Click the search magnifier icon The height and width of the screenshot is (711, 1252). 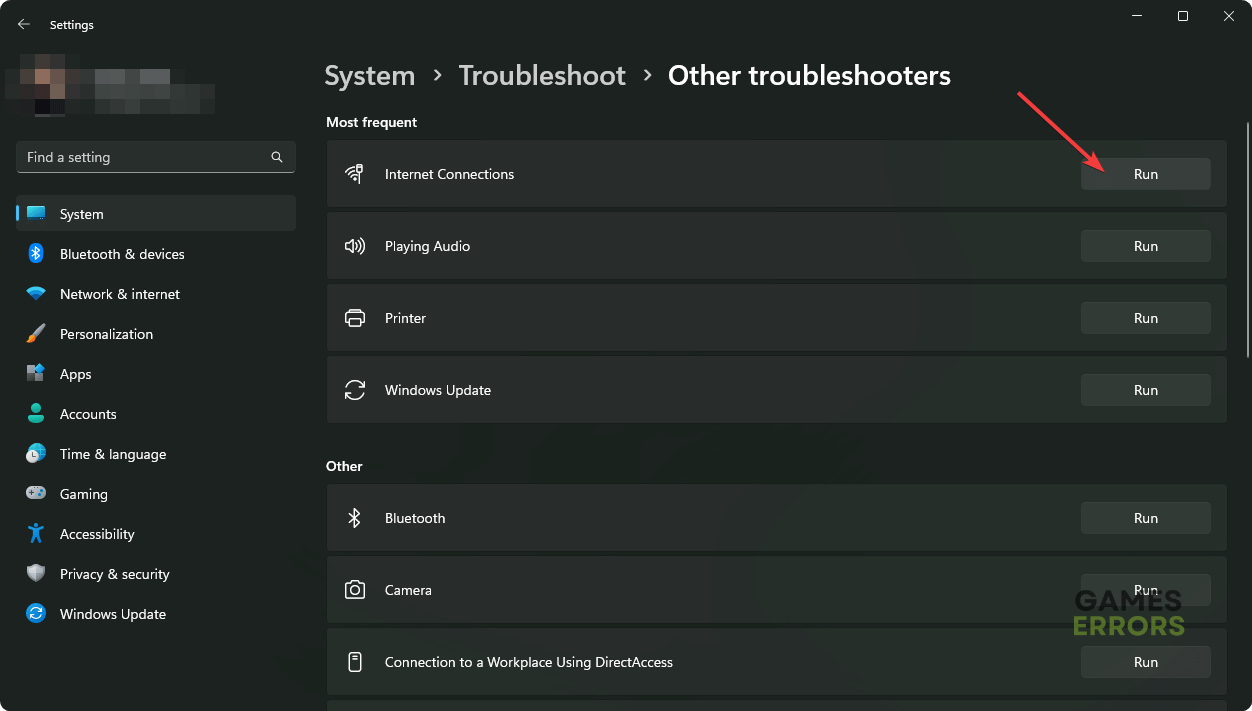pyautogui.click(x=277, y=157)
